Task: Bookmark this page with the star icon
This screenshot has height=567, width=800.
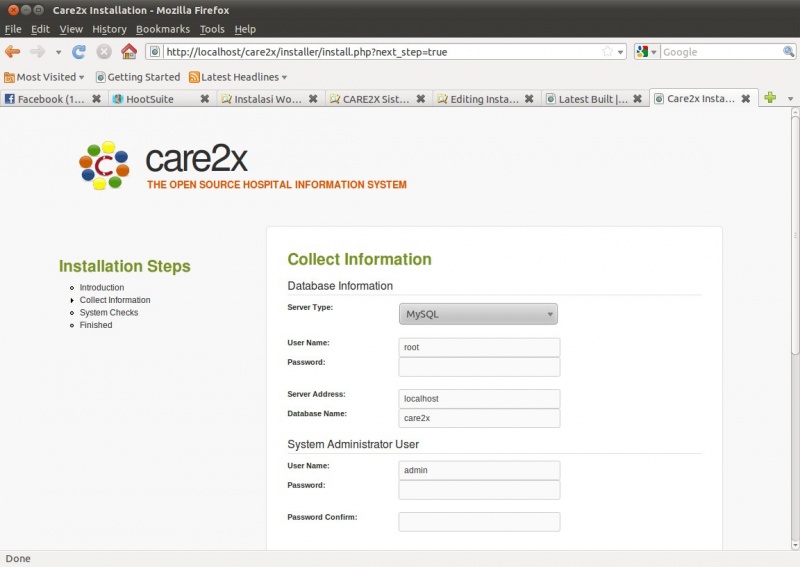Action: [607, 52]
